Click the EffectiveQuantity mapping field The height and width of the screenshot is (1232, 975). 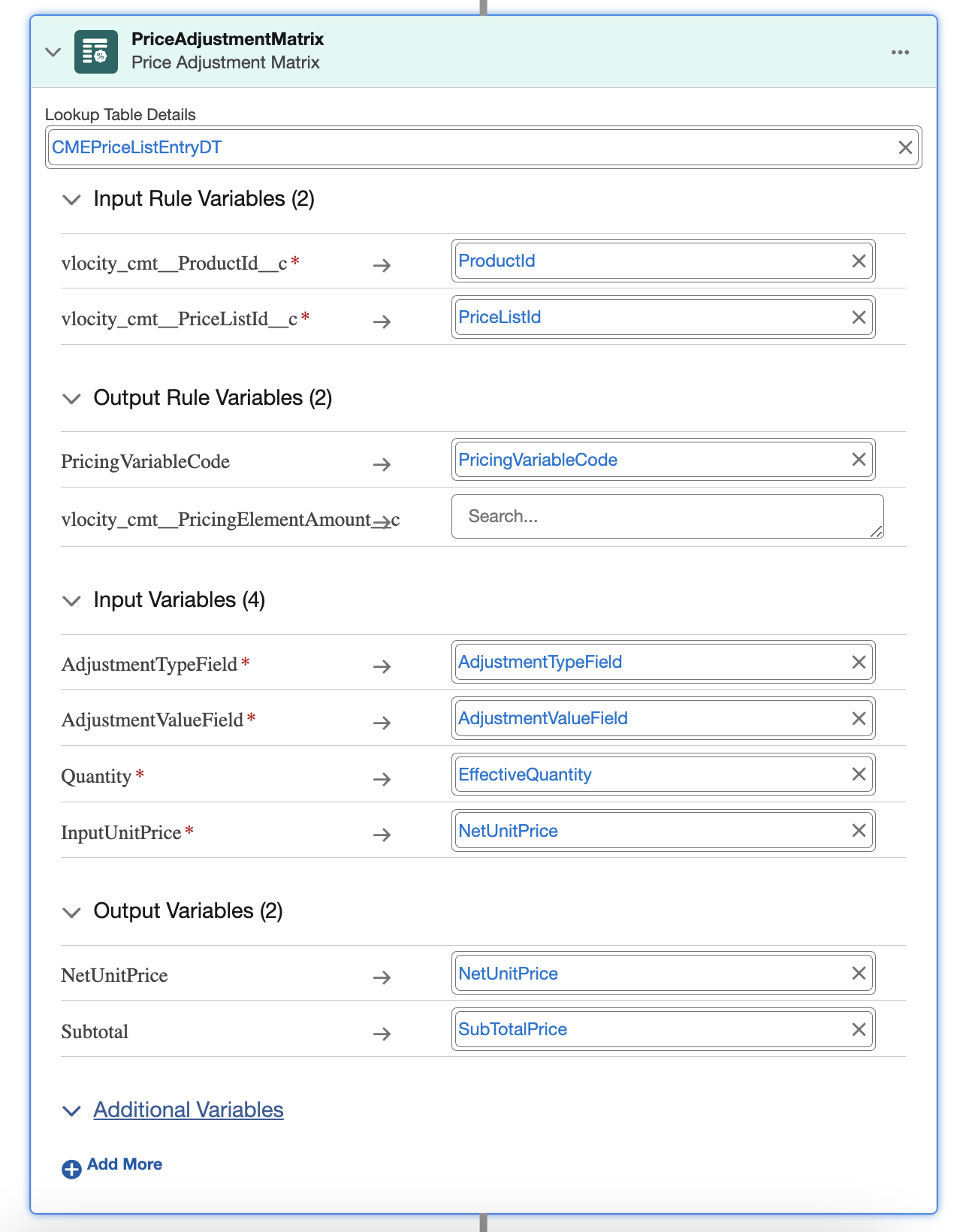point(663,774)
